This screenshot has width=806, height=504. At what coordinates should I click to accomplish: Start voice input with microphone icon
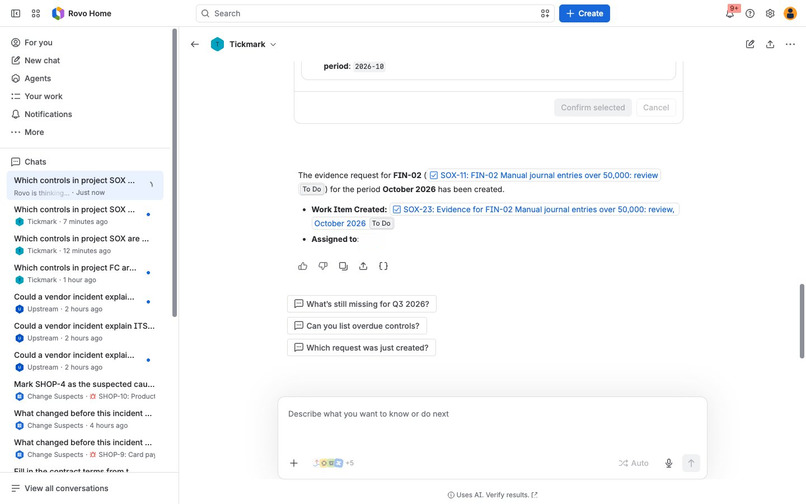tap(668, 463)
